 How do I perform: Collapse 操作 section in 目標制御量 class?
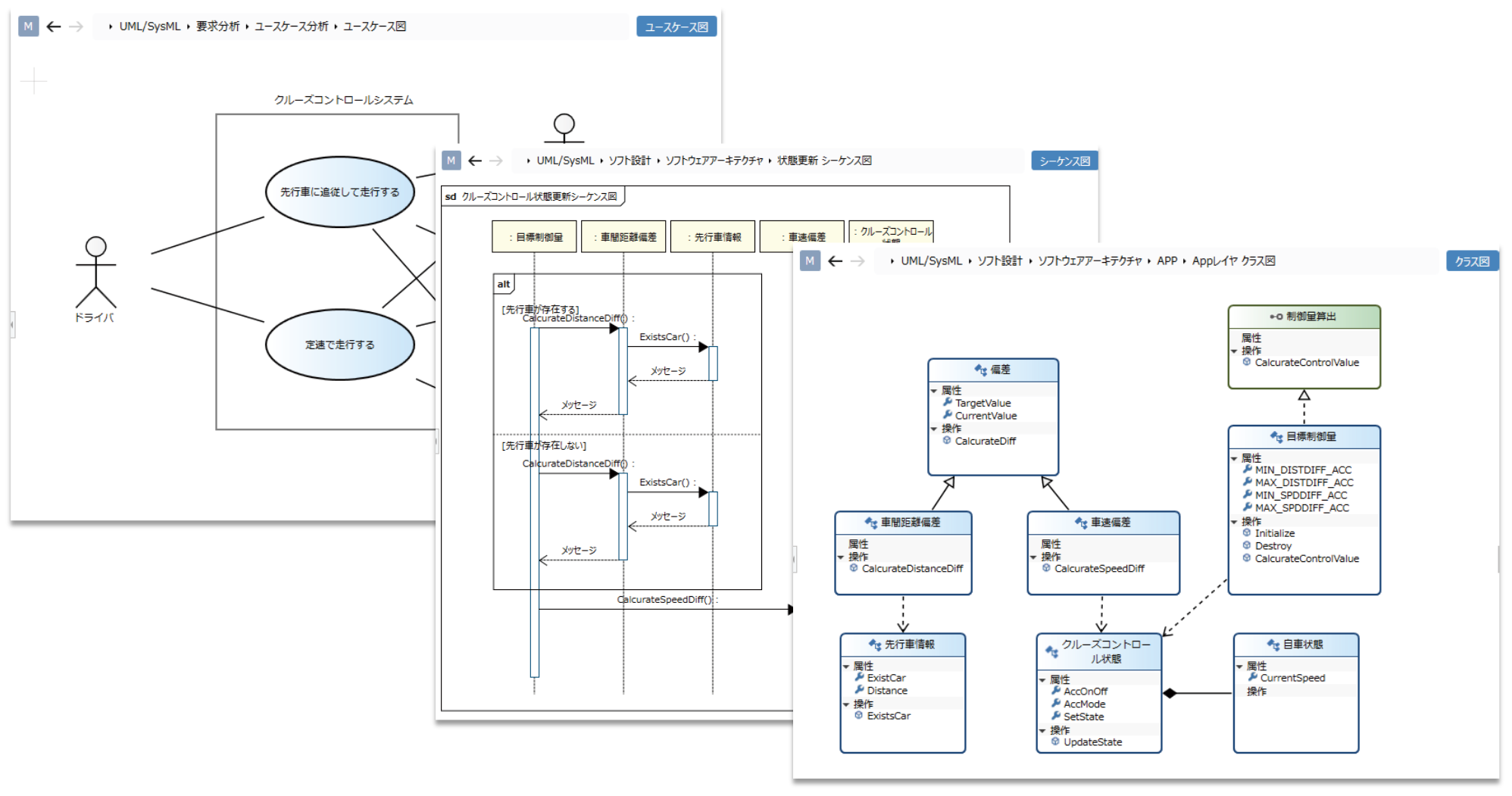point(1234,522)
